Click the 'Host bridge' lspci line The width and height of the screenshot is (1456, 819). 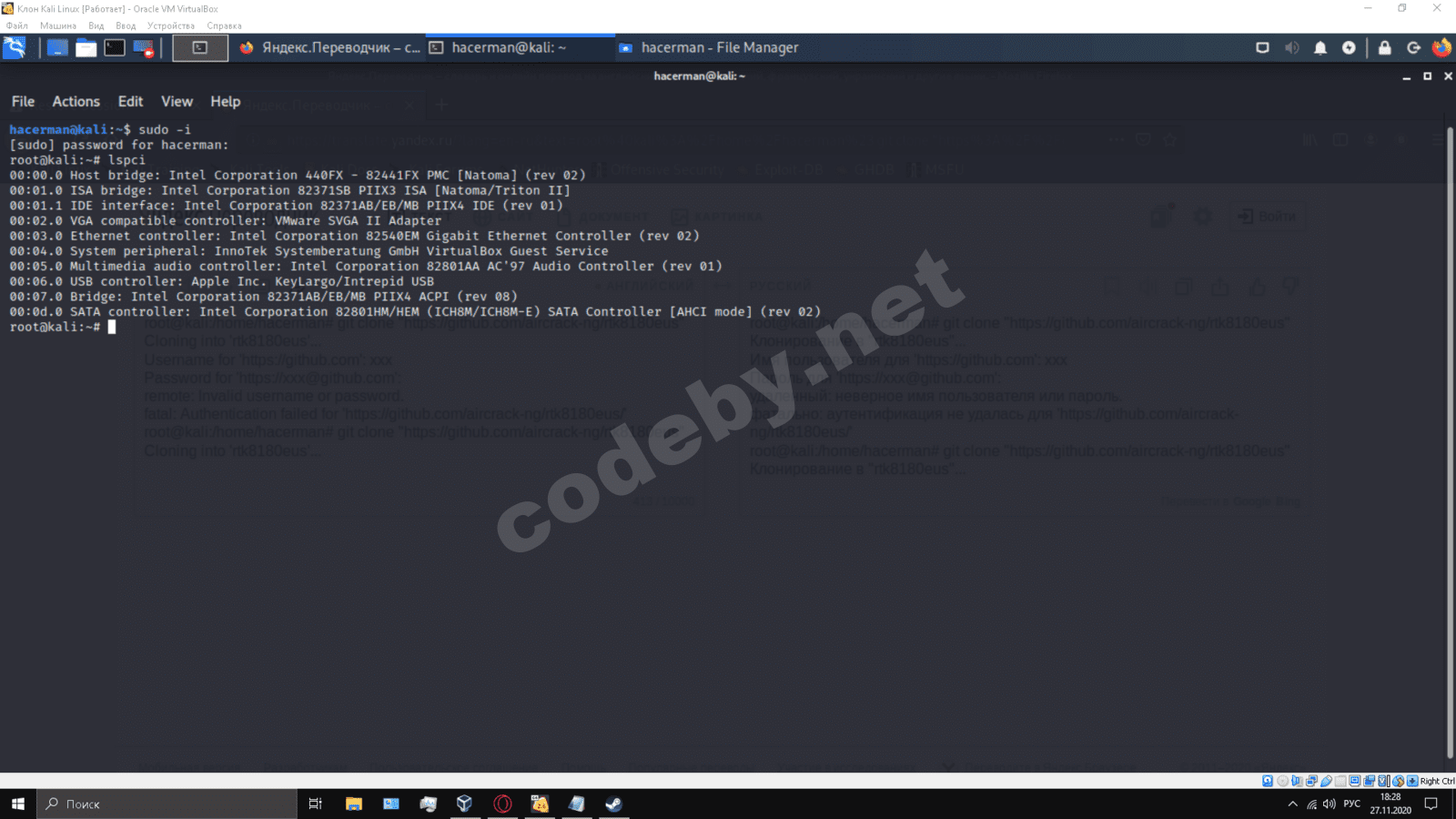pos(298,175)
